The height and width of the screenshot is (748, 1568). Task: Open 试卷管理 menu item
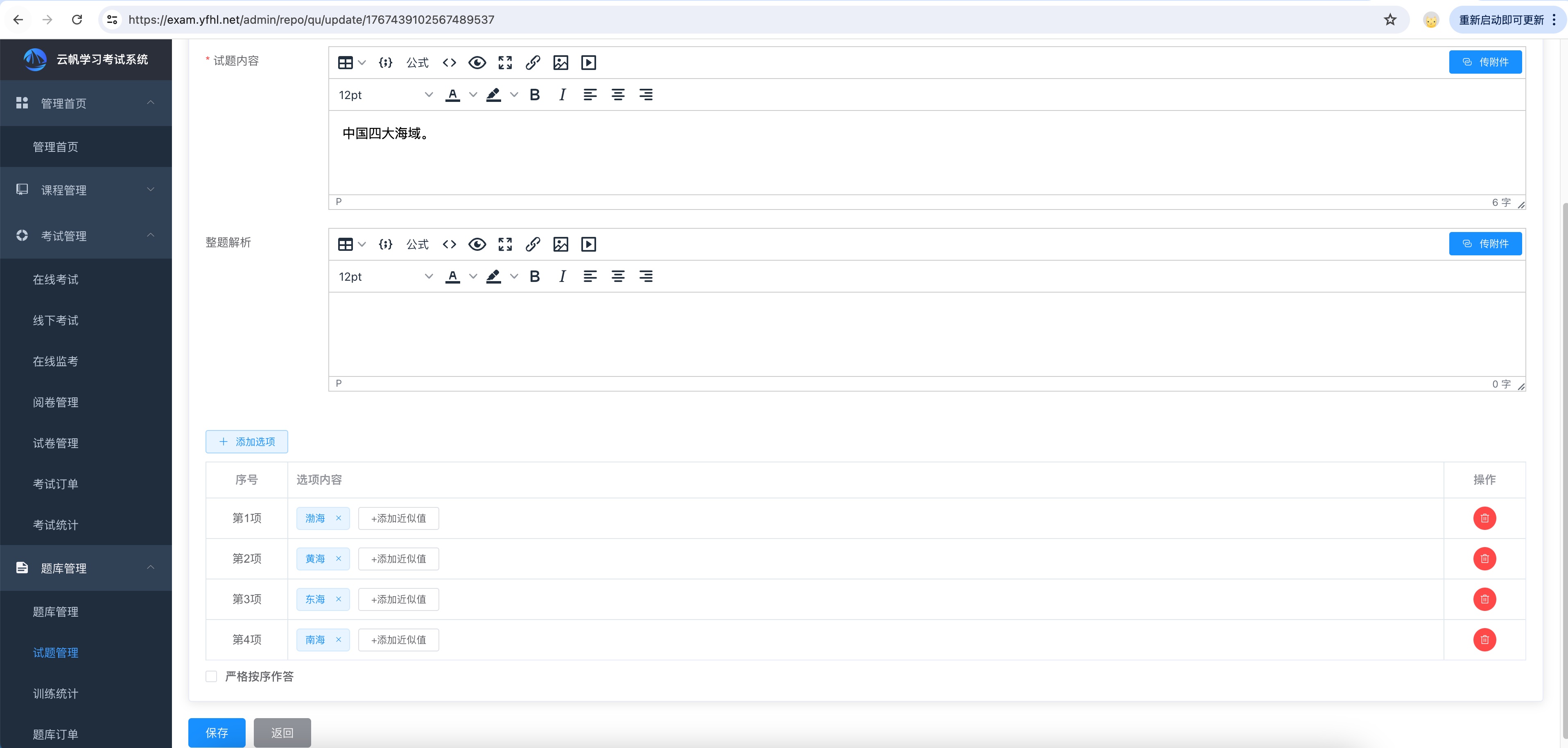(x=86, y=443)
